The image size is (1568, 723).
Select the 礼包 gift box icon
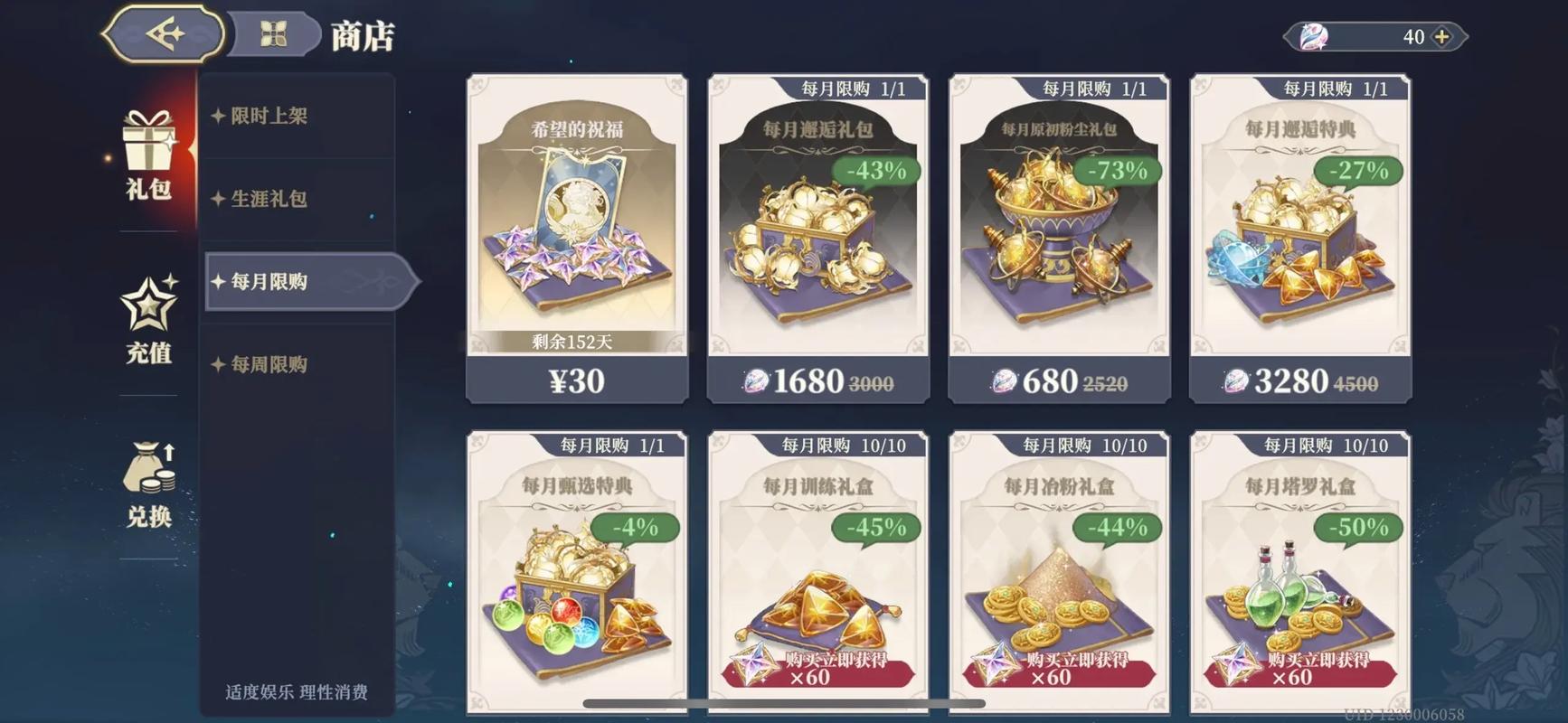click(149, 155)
